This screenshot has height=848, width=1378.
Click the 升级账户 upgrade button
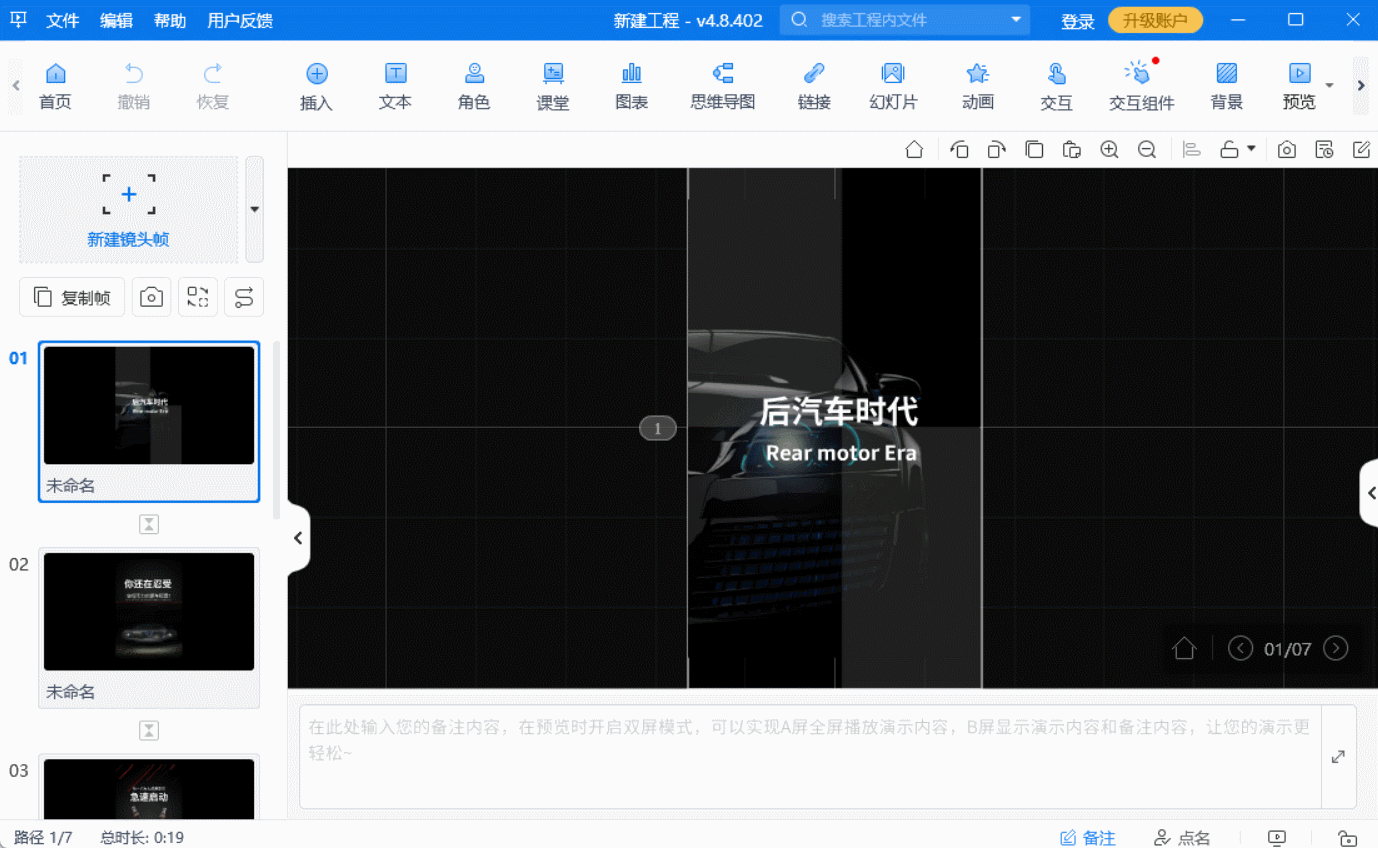point(1155,19)
